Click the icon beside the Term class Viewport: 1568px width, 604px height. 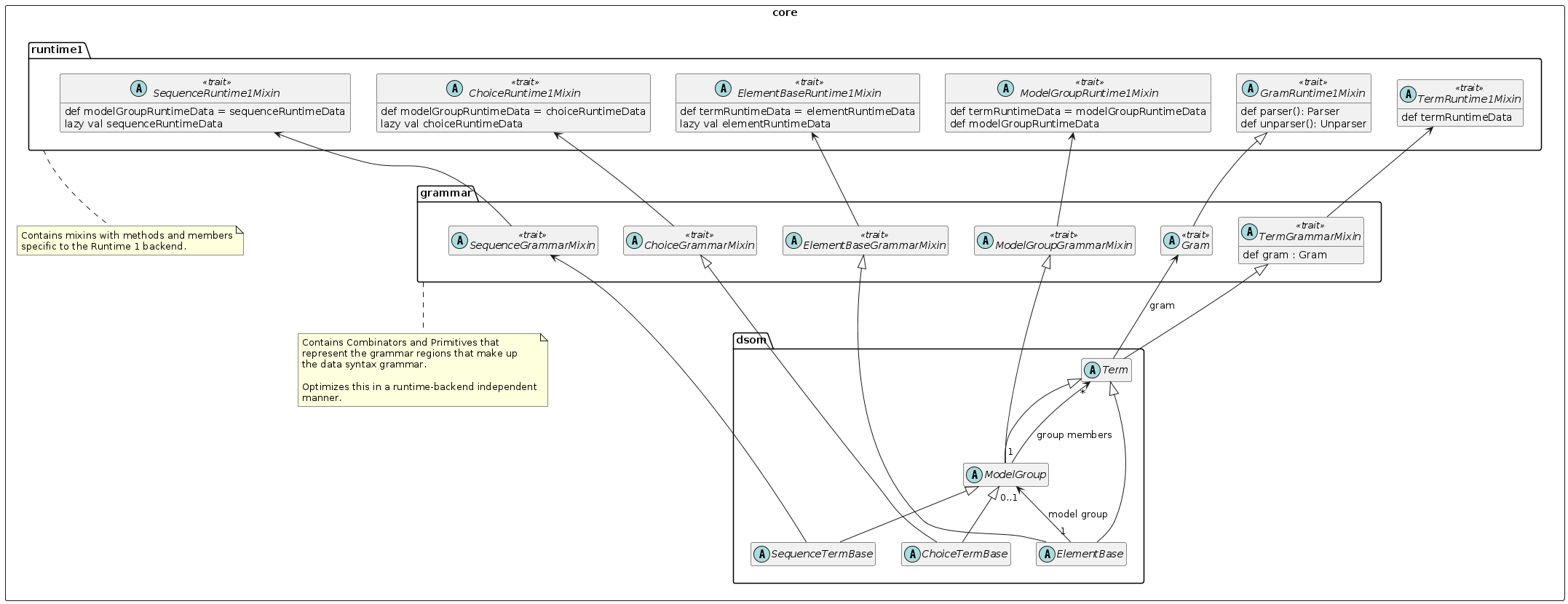[x=1092, y=370]
